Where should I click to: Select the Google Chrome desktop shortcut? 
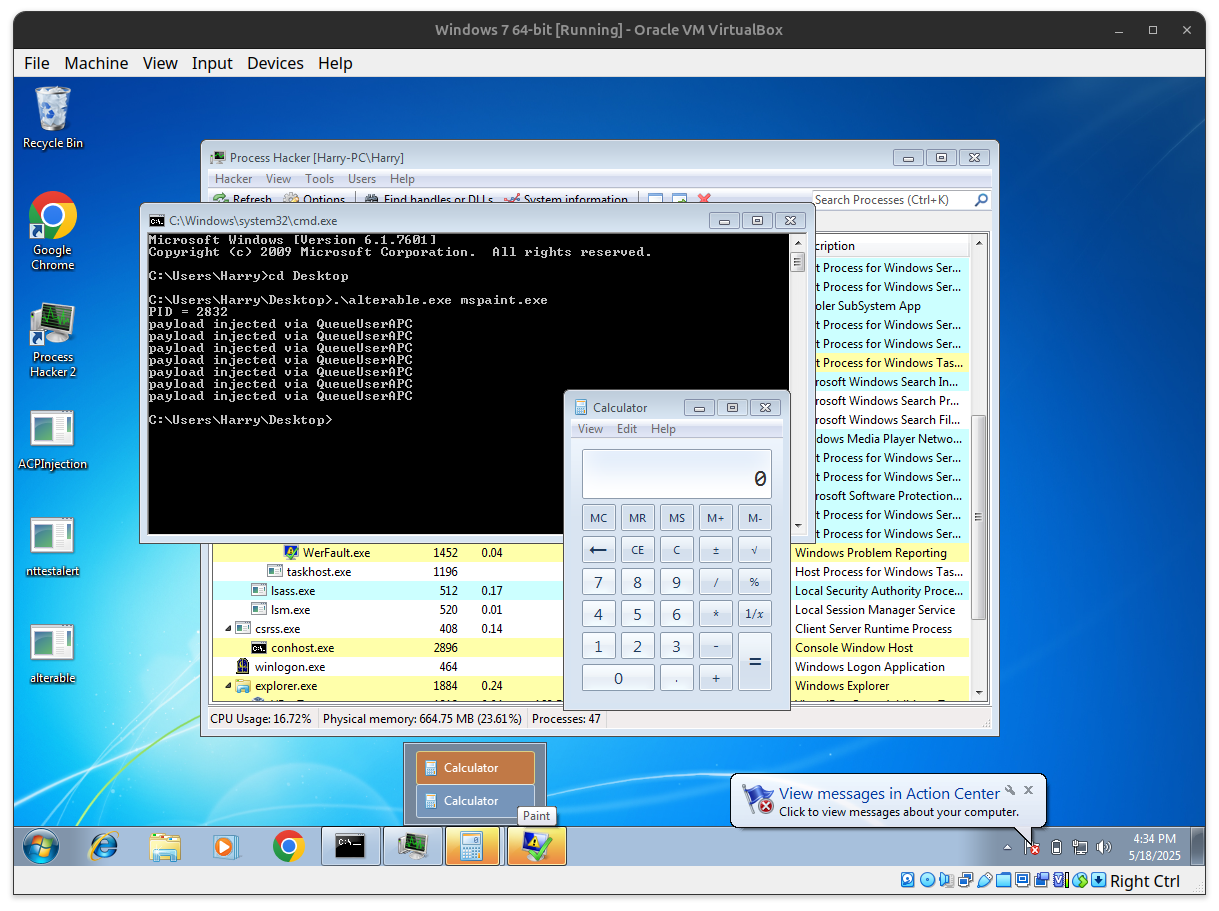(53, 232)
